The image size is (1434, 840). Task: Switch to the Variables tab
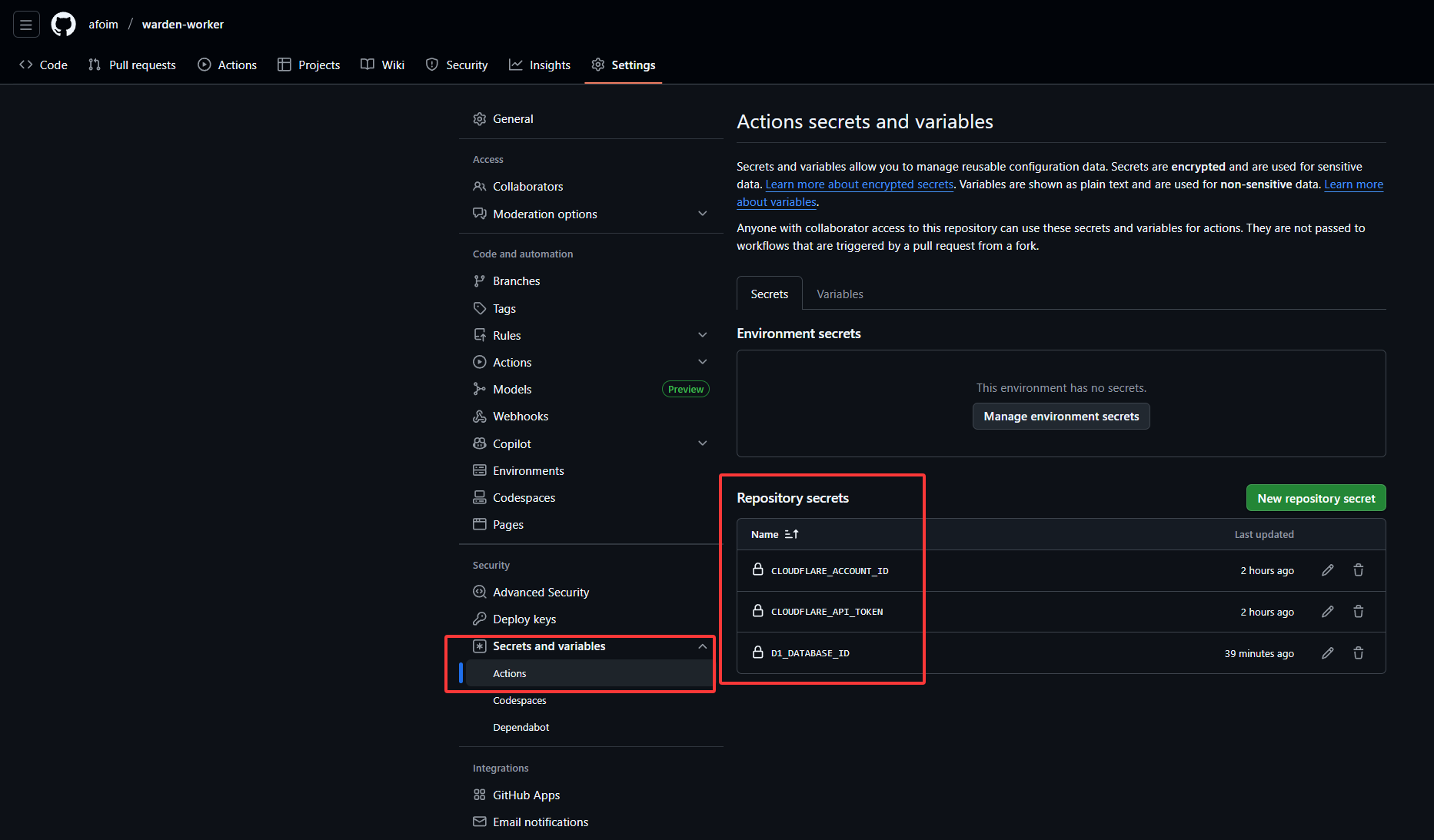pyautogui.click(x=840, y=294)
